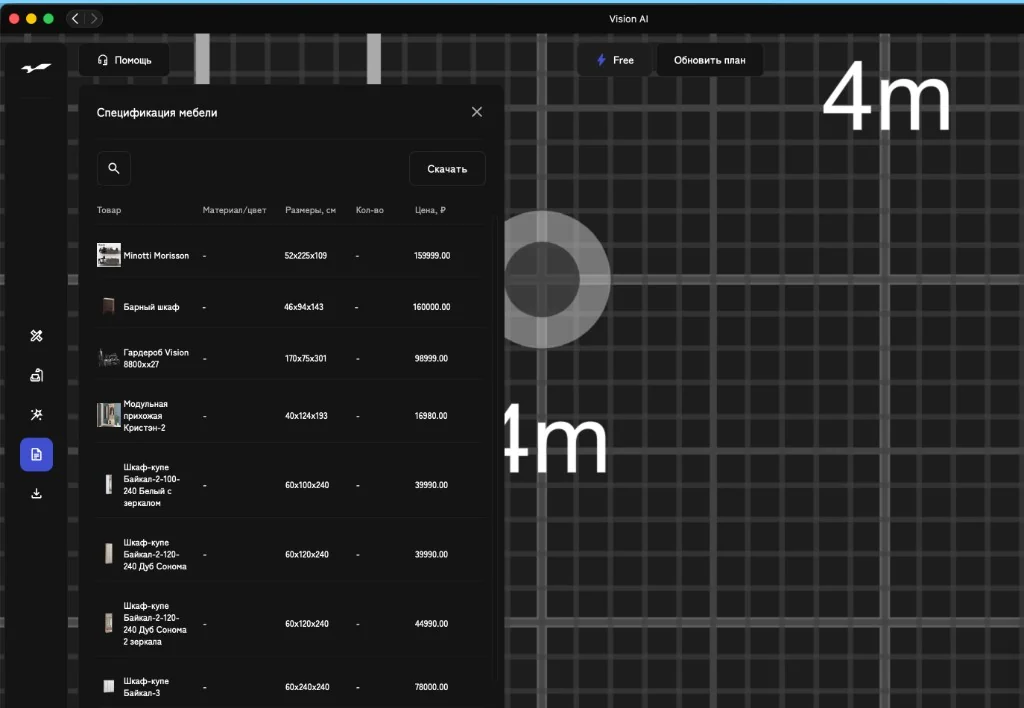This screenshot has height=708, width=1024.
Task: Click Обновить план button
Action: click(x=709, y=60)
